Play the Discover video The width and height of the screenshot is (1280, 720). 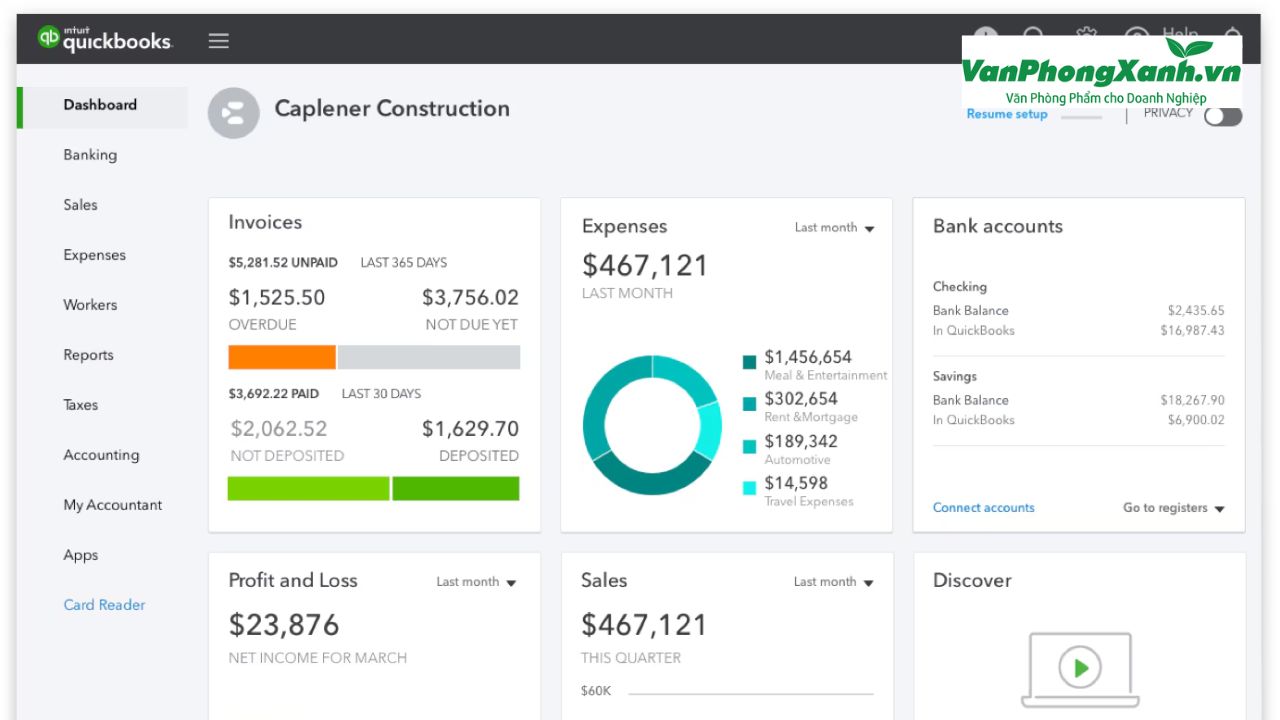click(1080, 667)
